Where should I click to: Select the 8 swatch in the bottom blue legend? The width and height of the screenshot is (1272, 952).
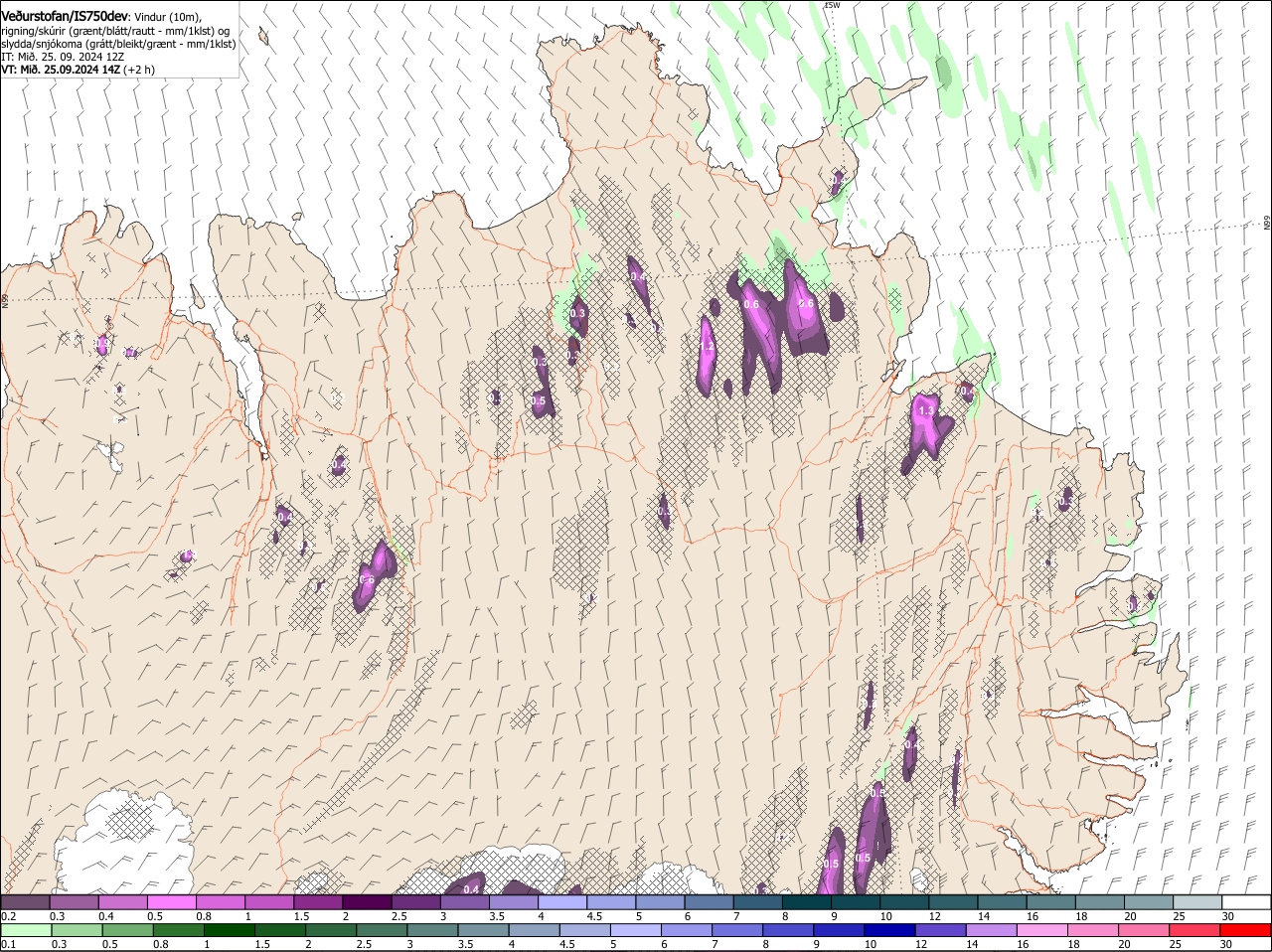(788, 930)
